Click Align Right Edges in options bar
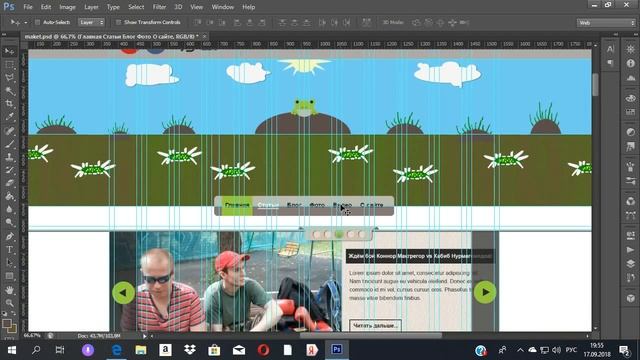 (262, 22)
